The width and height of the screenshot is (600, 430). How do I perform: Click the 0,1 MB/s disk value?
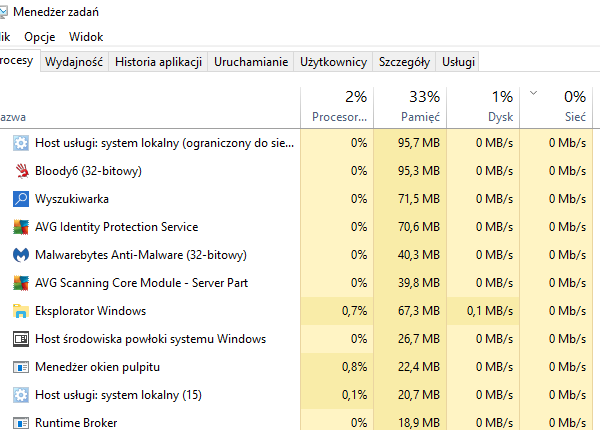coord(490,311)
